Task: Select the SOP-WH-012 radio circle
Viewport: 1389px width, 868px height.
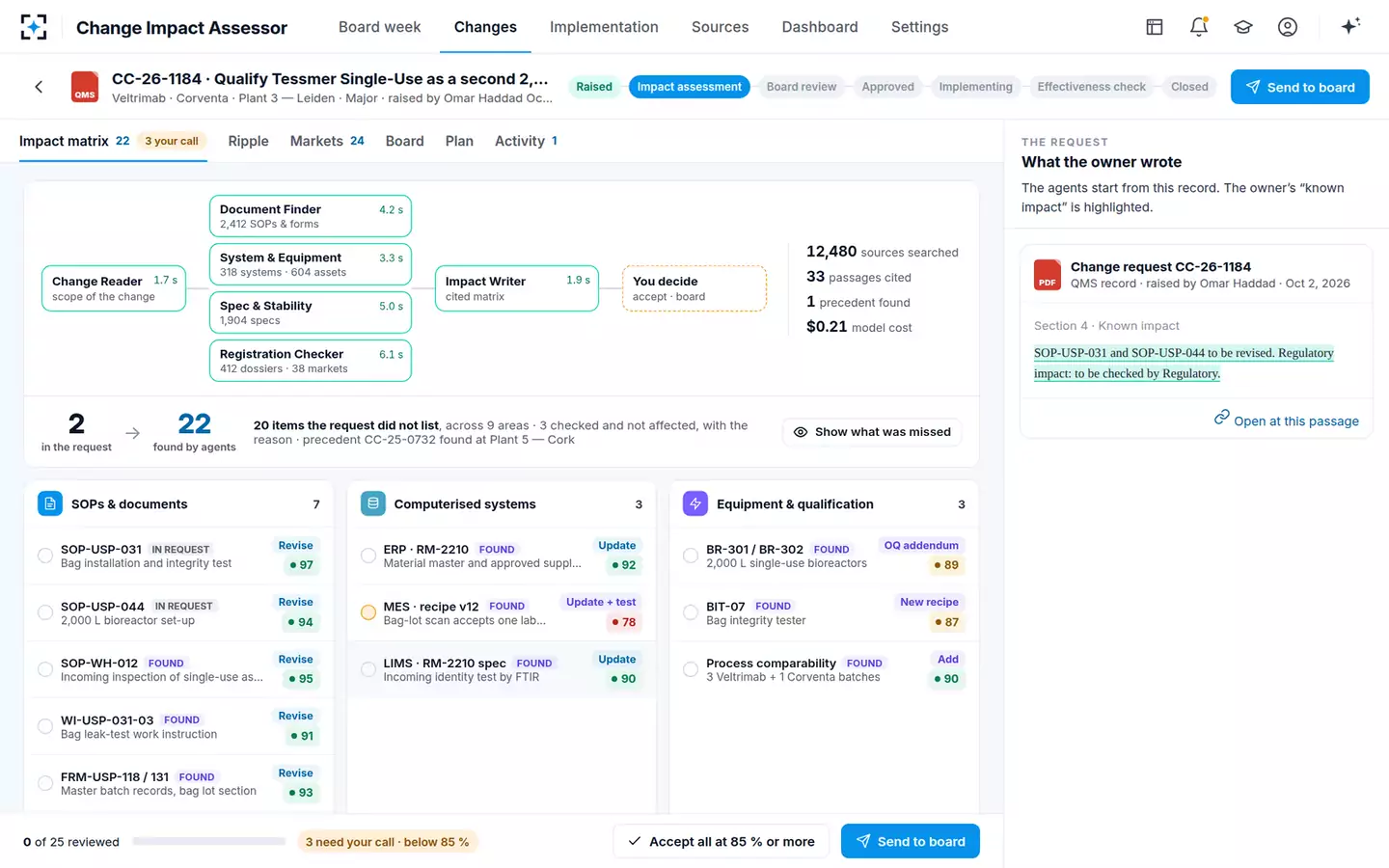Action: 45,669
